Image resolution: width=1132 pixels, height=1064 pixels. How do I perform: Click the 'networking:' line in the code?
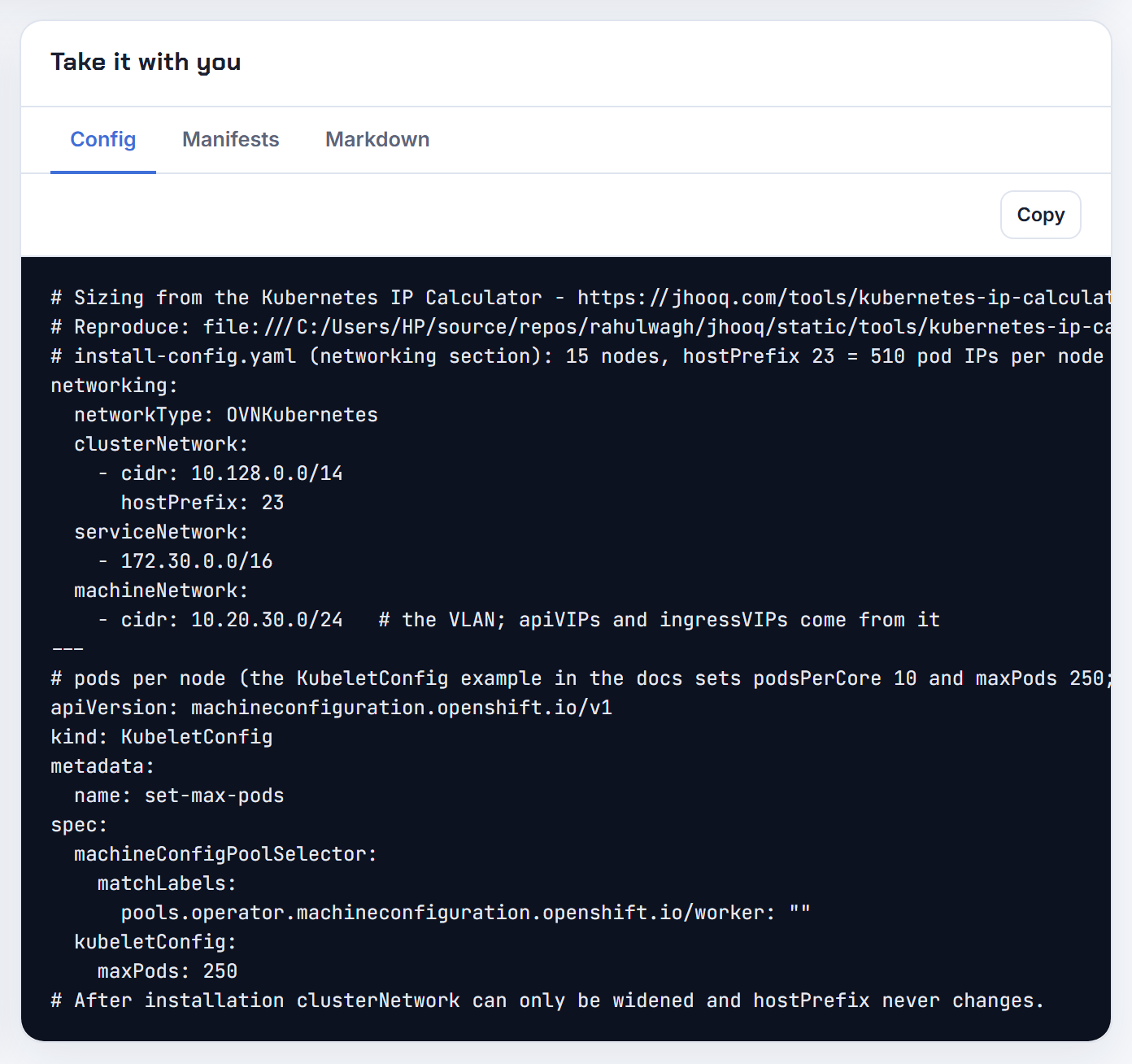115,386
